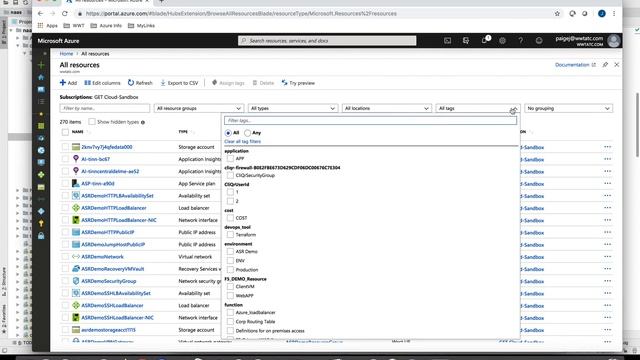Viewport: 640px width, 360px height.
Task: Open WWT bookmarks folder
Action: (x=74, y=26)
